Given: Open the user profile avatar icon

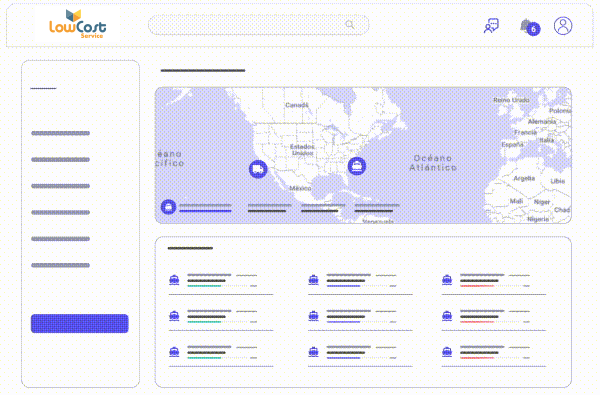Looking at the screenshot, I should coord(563,26).
